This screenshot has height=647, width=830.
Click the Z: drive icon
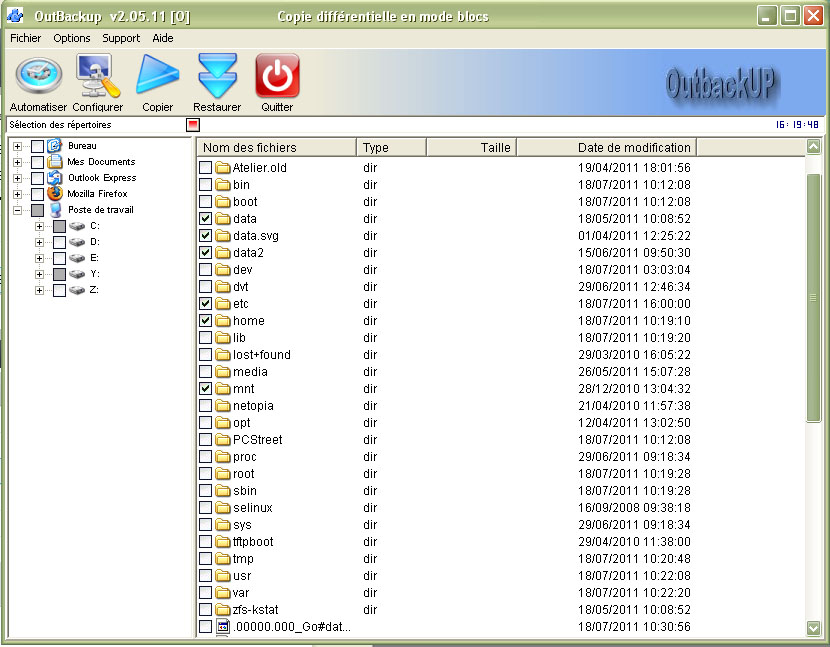tap(77, 290)
